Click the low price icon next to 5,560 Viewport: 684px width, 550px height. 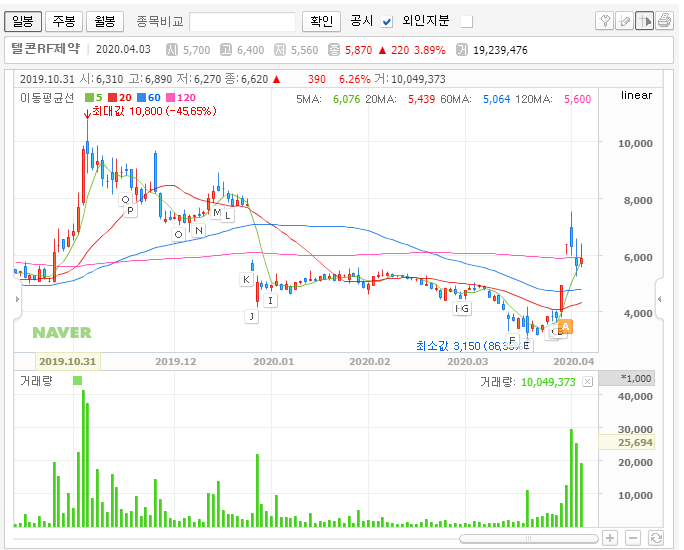point(280,50)
